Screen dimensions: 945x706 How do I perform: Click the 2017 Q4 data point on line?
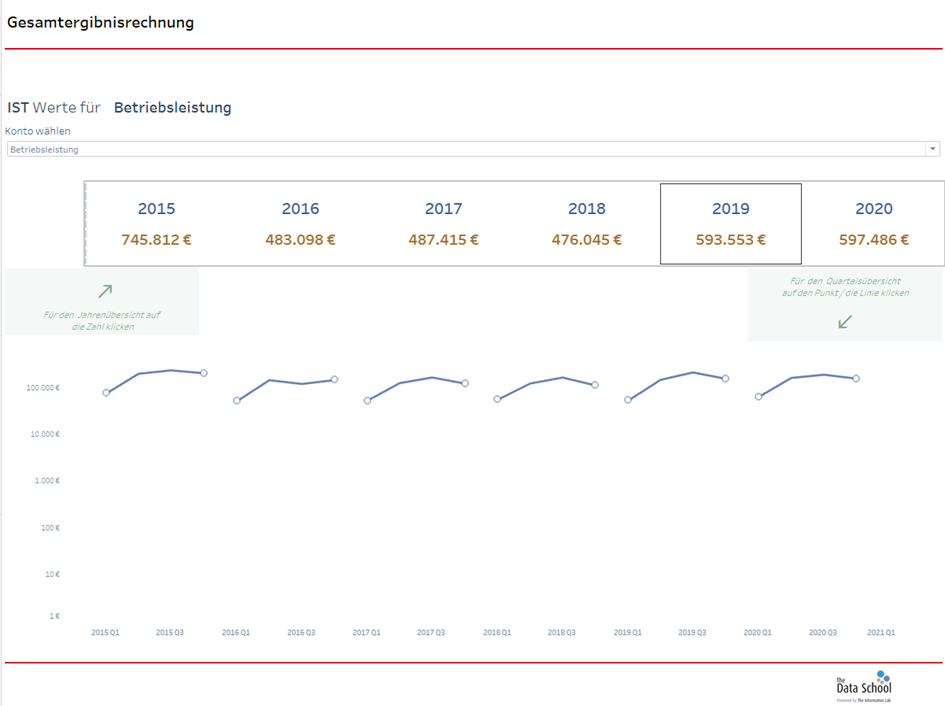point(465,383)
